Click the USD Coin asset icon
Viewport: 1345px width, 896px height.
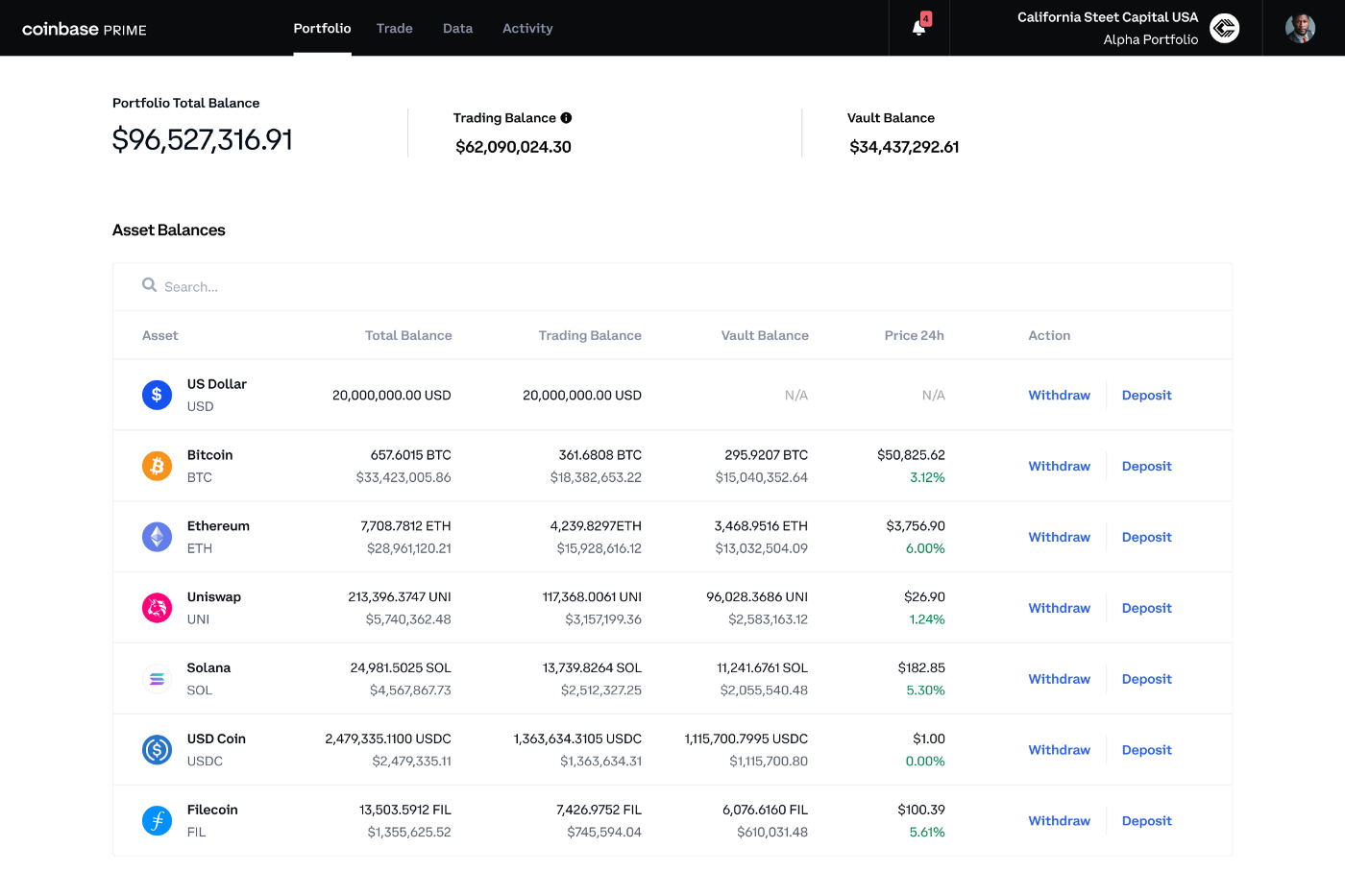pyautogui.click(x=157, y=749)
